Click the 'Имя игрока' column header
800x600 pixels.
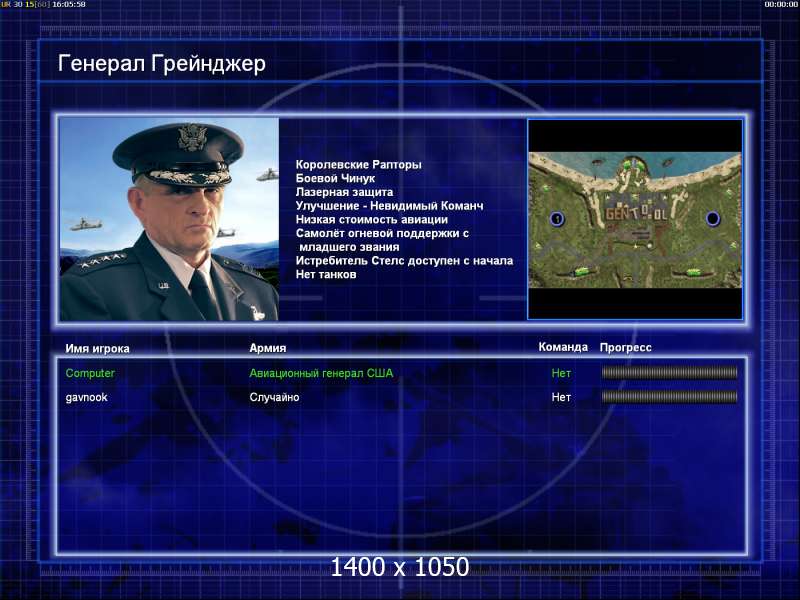coord(97,348)
